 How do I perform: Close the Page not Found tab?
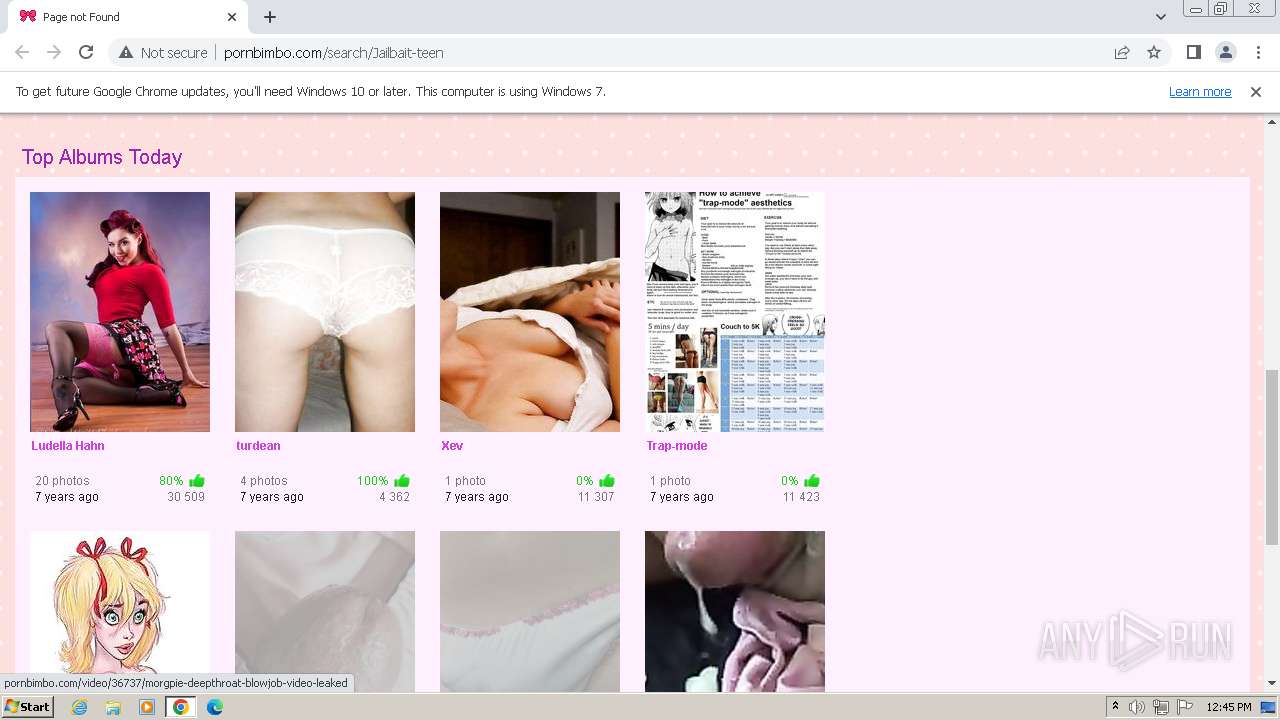(232, 17)
